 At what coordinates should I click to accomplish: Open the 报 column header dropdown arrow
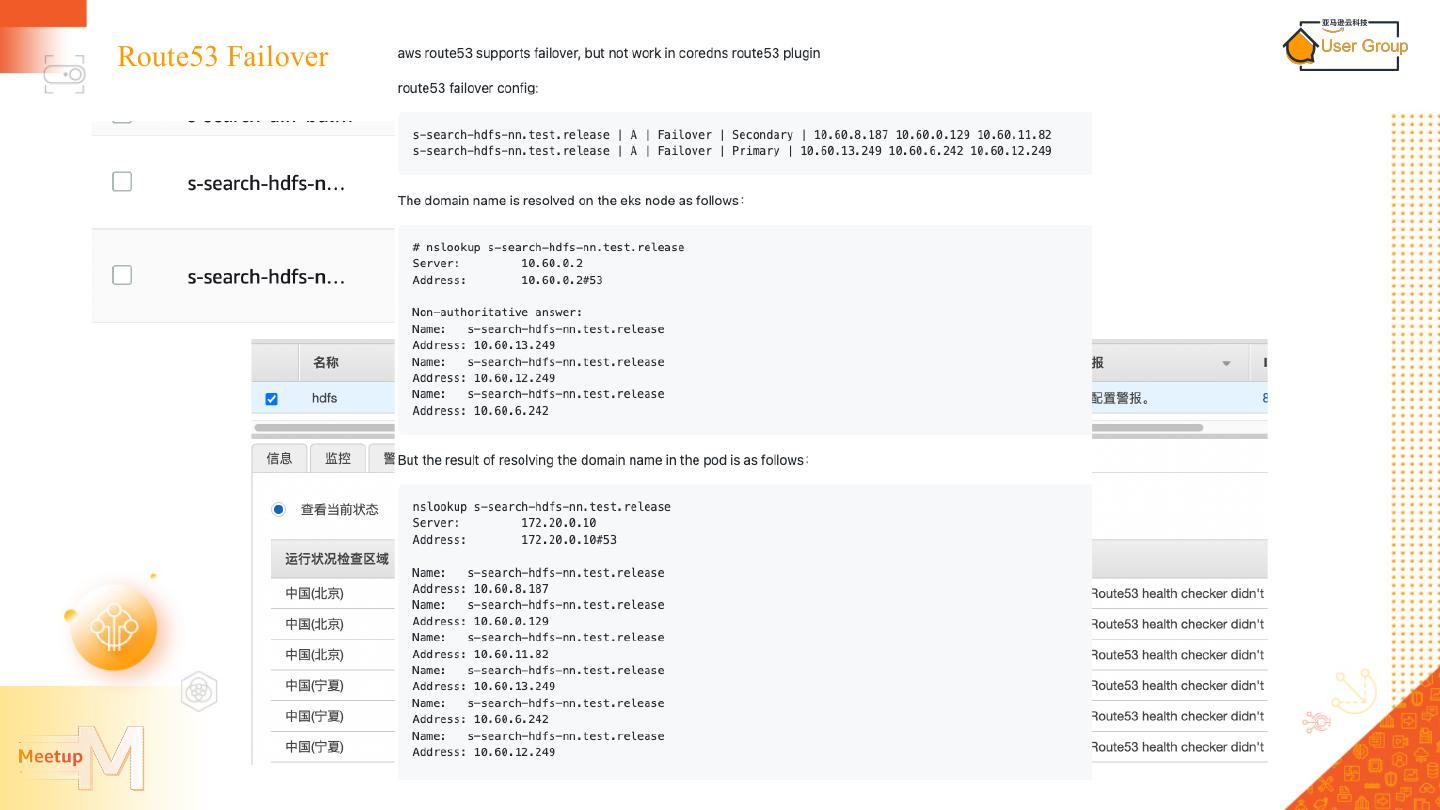click(x=1226, y=363)
